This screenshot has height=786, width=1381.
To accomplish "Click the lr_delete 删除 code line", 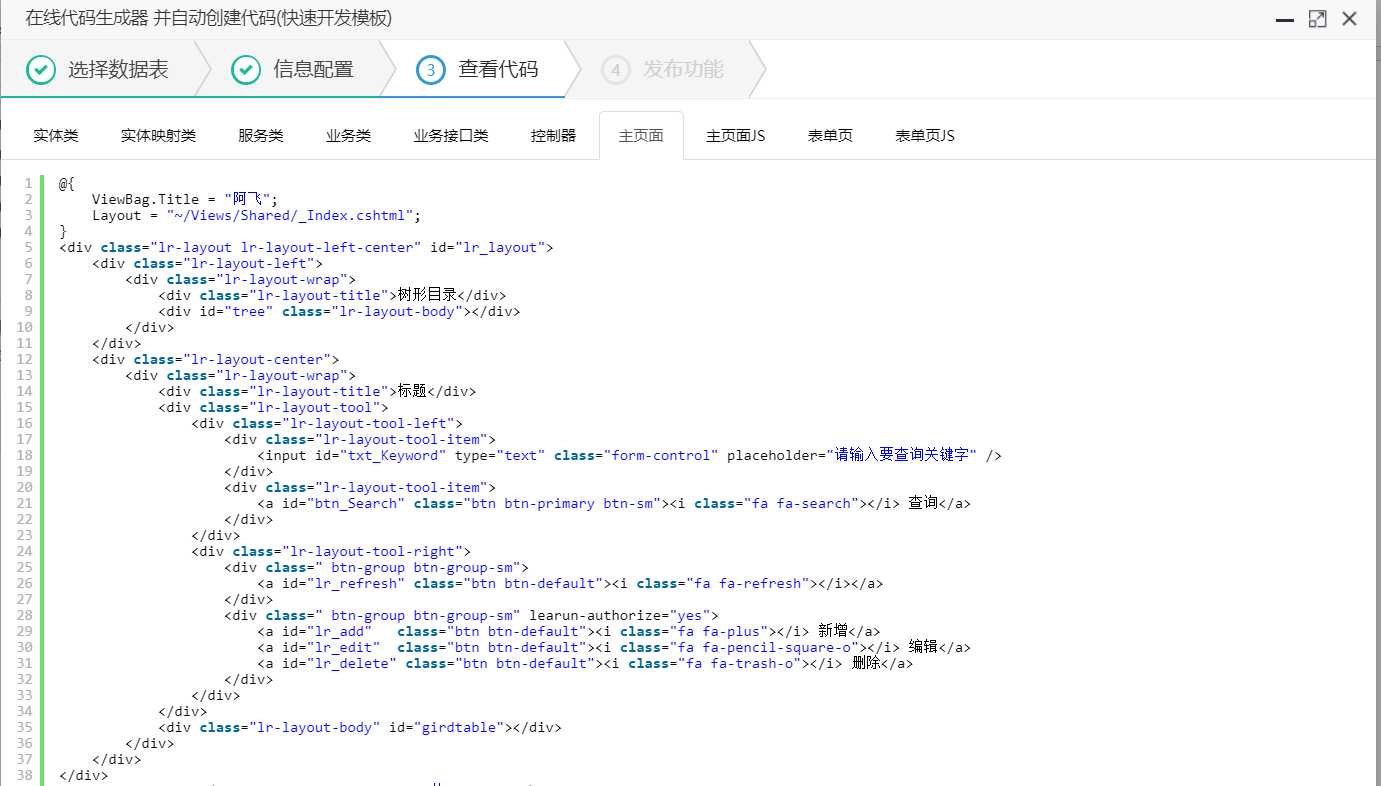I will pos(585,663).
